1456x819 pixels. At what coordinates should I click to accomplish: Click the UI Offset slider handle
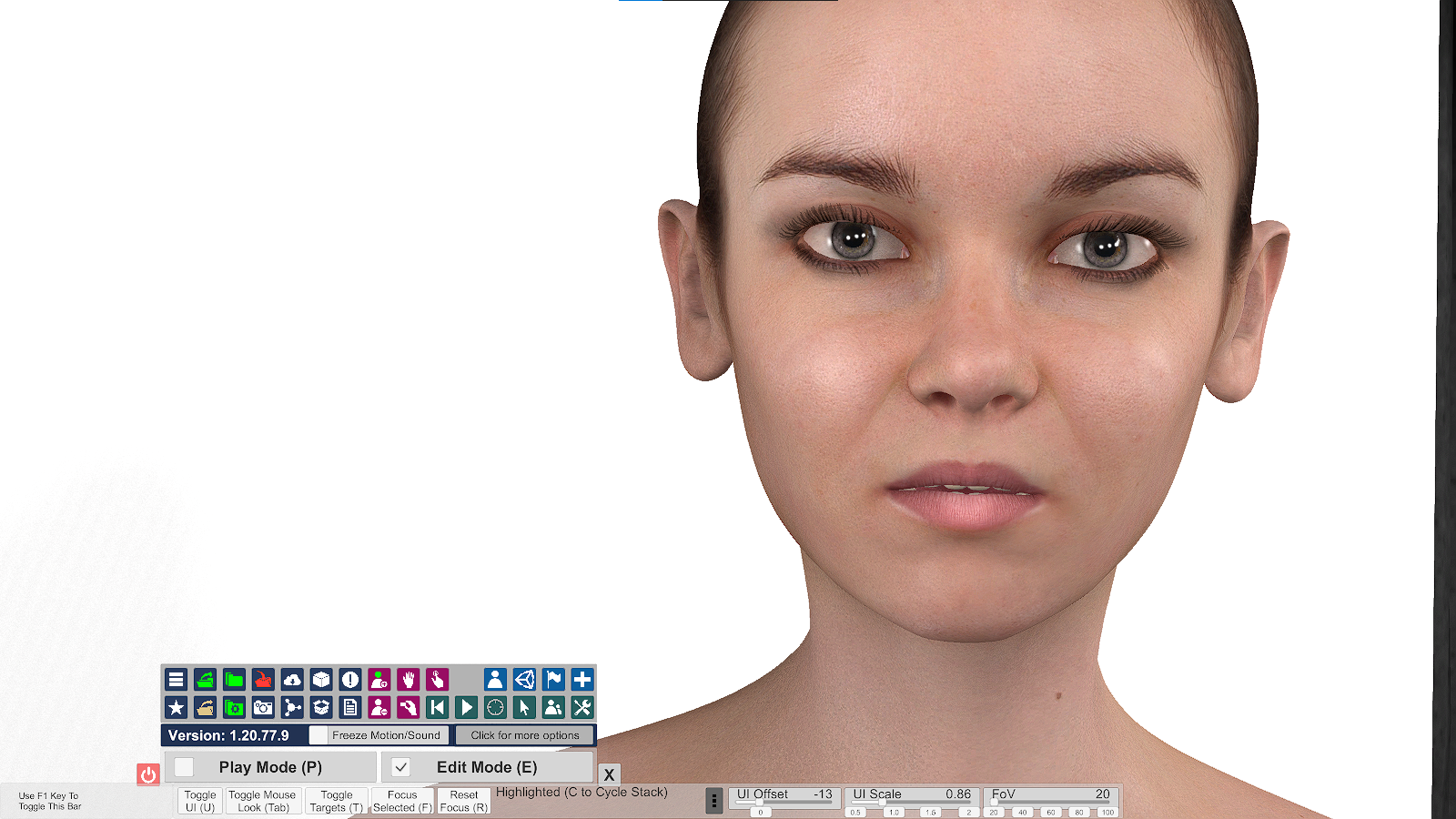[758, 802]
